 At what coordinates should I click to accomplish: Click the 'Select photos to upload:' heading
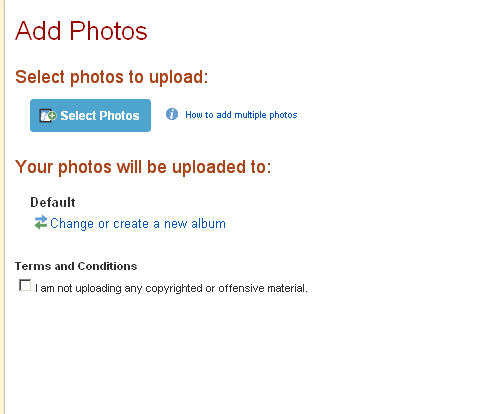click(112, 77)
